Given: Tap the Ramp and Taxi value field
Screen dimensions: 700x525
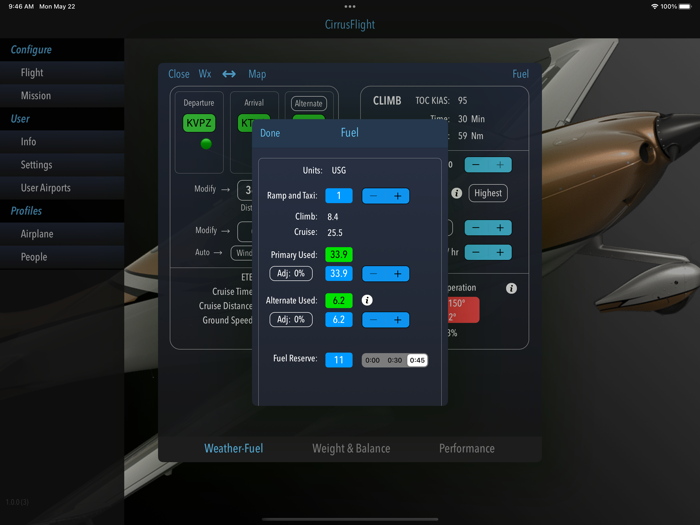Looking at the screenshot, I should (x=339, y=196).
